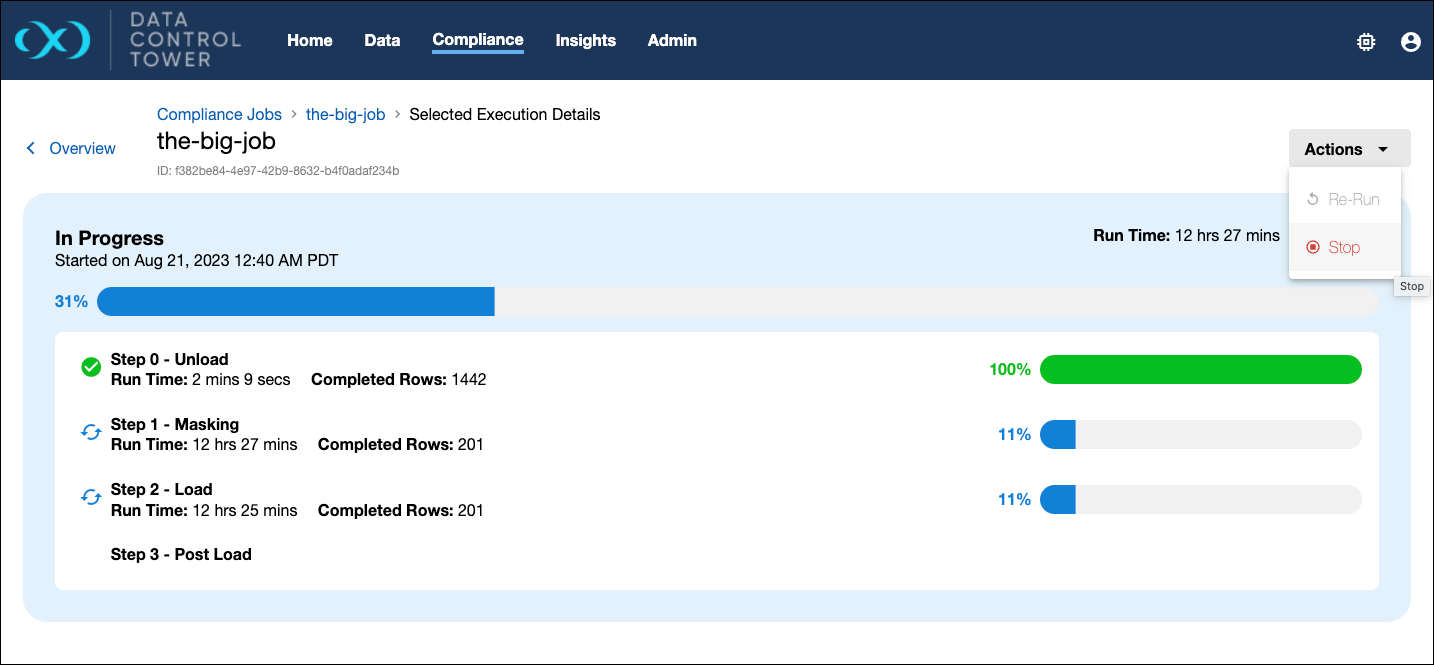Click the Step 0 Unload 100% progress bar
The width and height of the screenshot is (1434, 665).
pos(1200,369)
